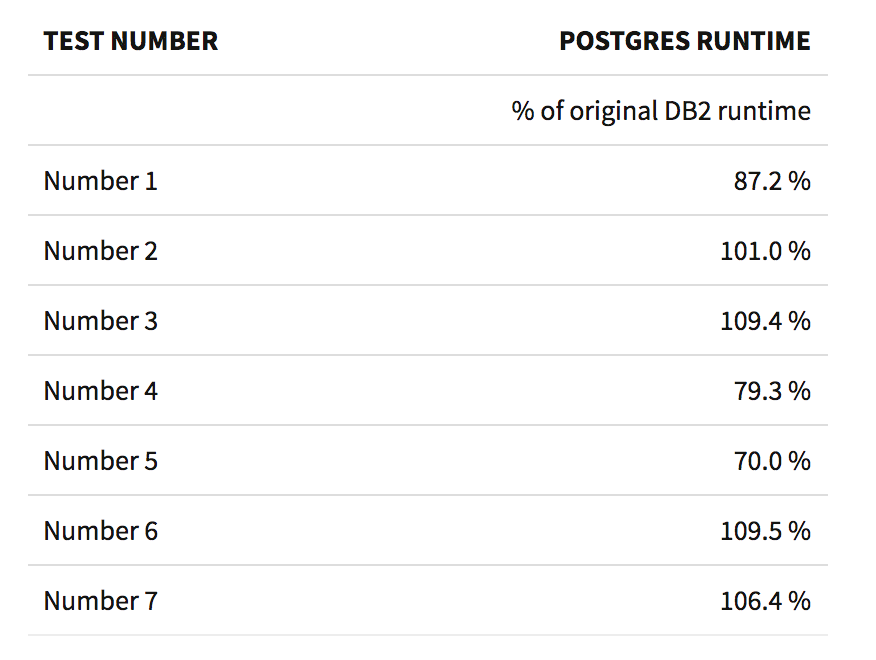Image resolution: width=876 pixels, height=660 pixels.
Task: Click the 70.0 % runtime value
Action: coord(771,461)
